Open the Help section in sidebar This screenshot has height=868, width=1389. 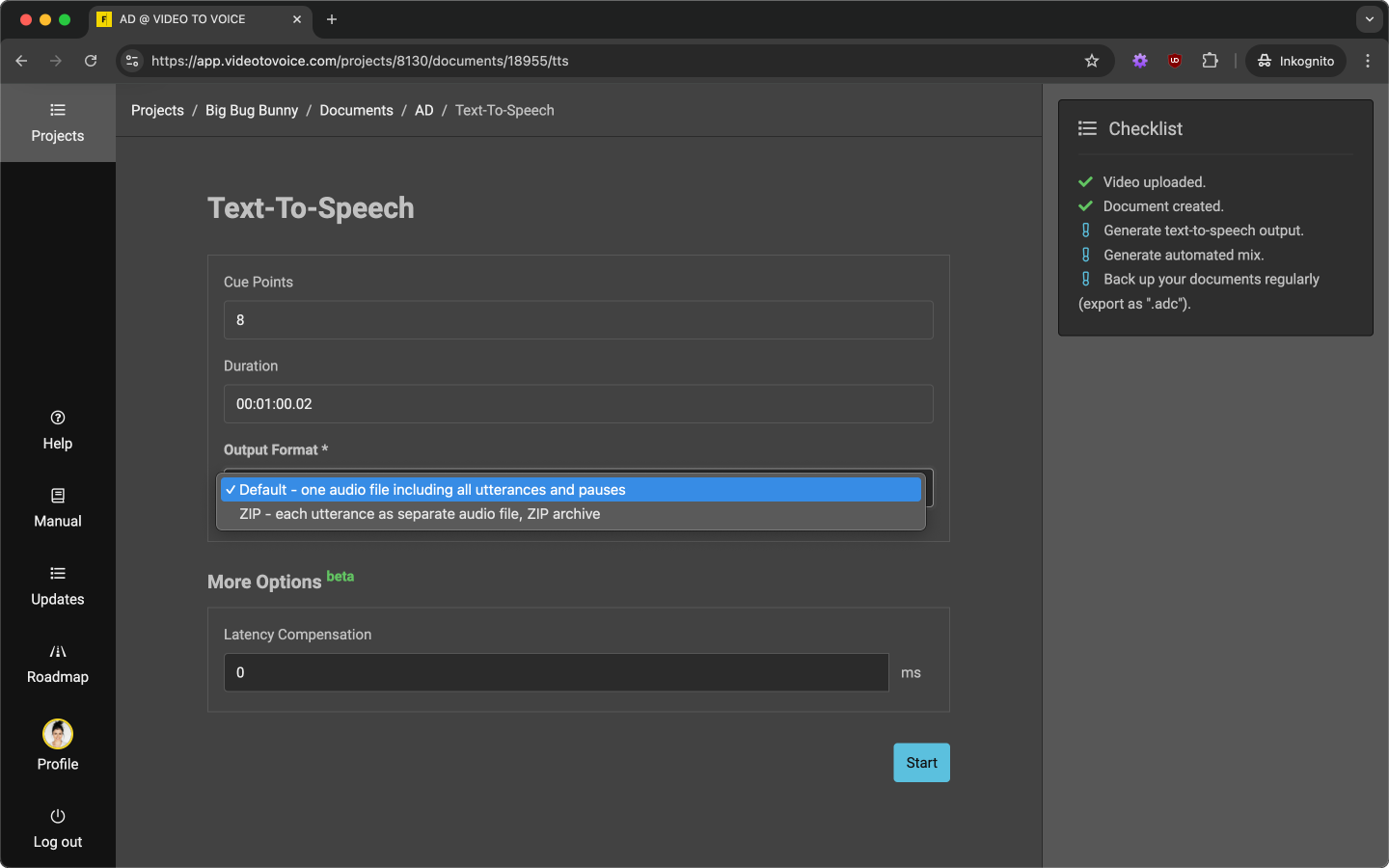(x=57, y=430)
